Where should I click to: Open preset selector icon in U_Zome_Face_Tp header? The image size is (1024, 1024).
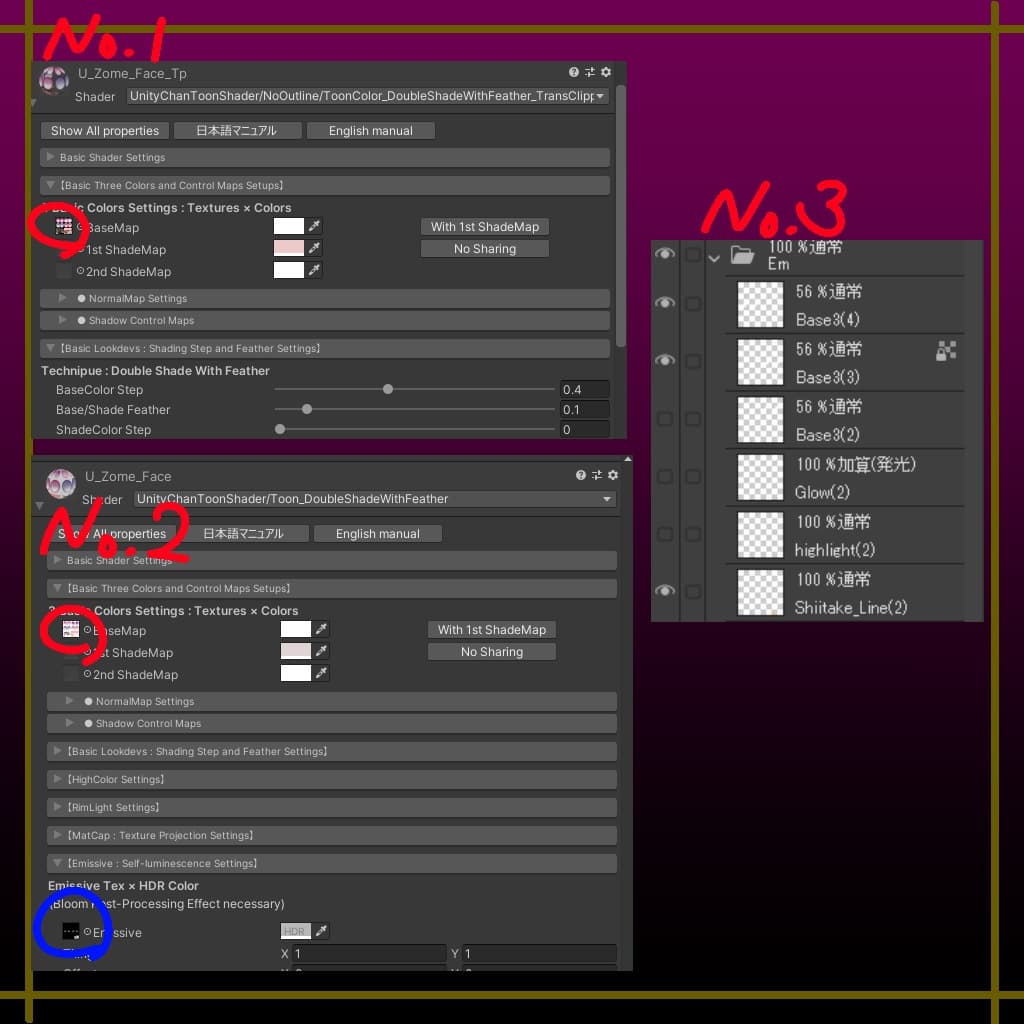(x=590, y=72)
